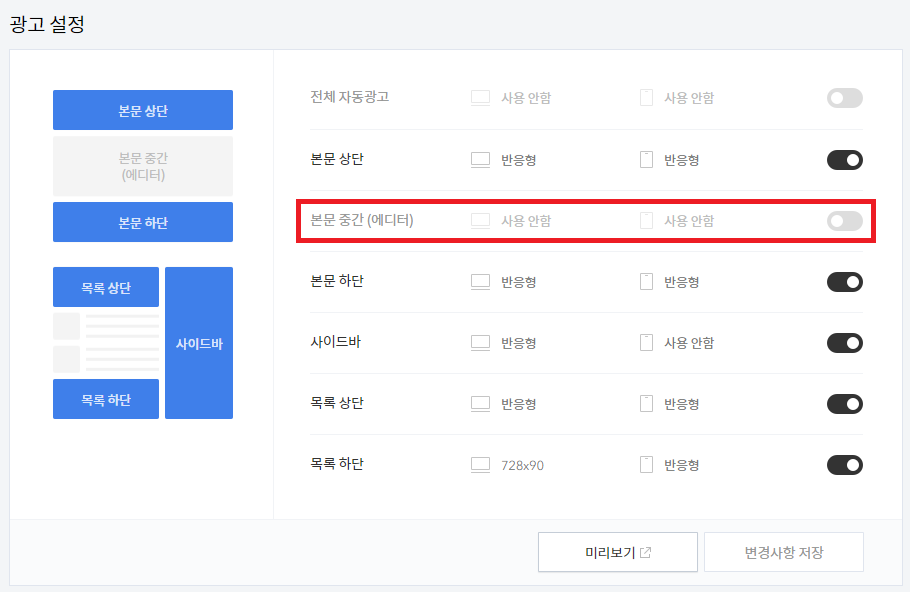Toggle the 전체 자동광고 switch
This screenshot has height=592, width=910.
point(844,98)
